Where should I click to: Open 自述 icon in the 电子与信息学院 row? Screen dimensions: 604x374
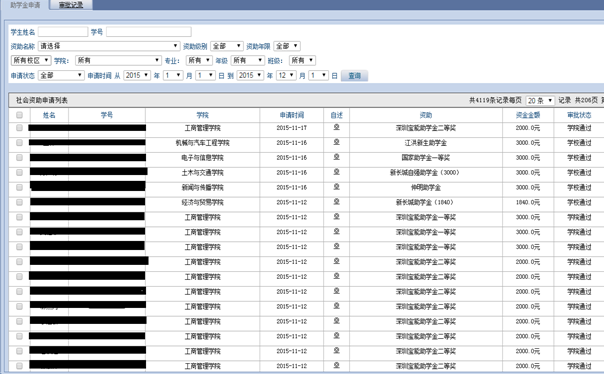point(336,157)
